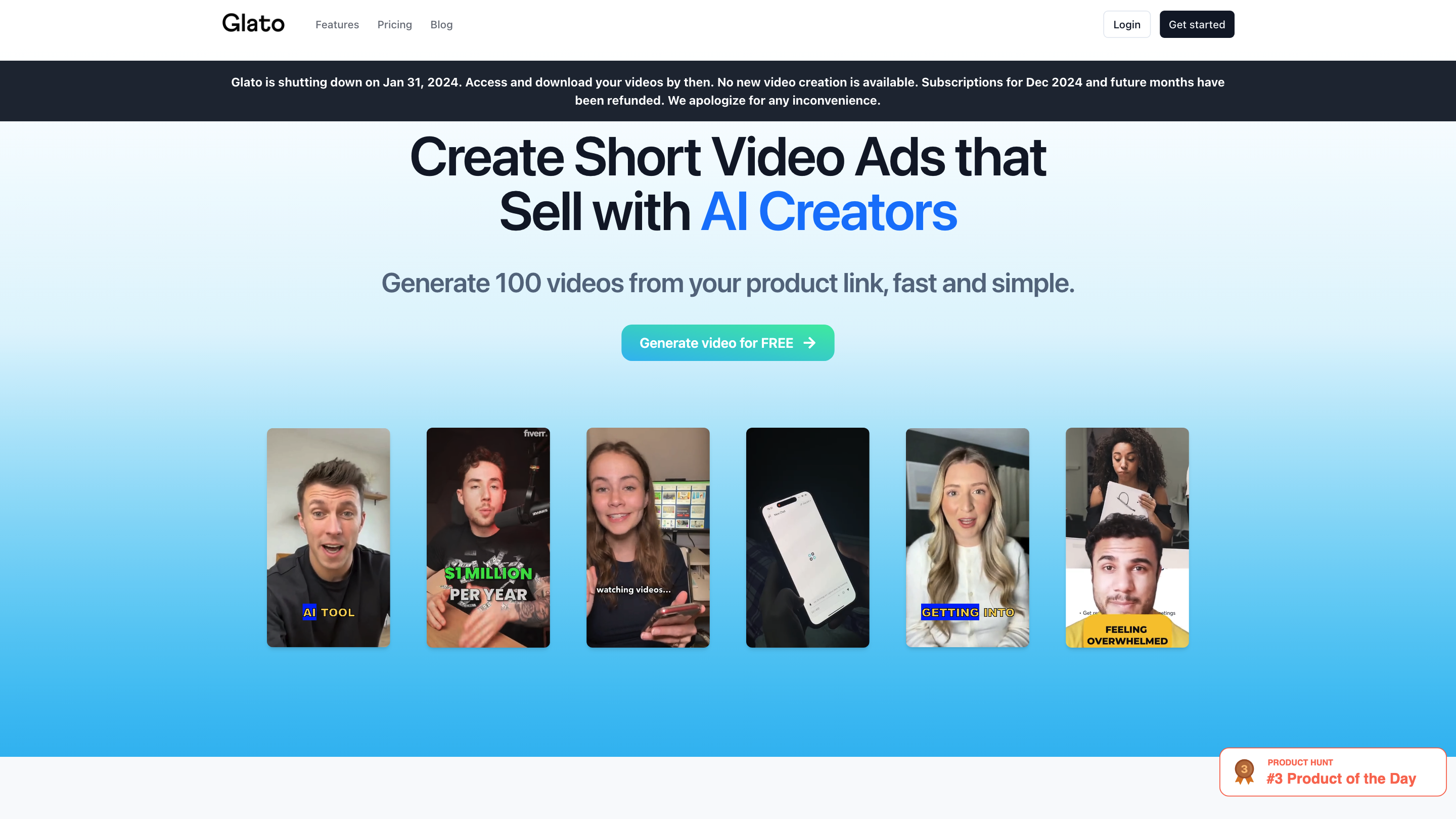Open the watching videos thumbnail

pyautogui.click(x=647, y=537)
